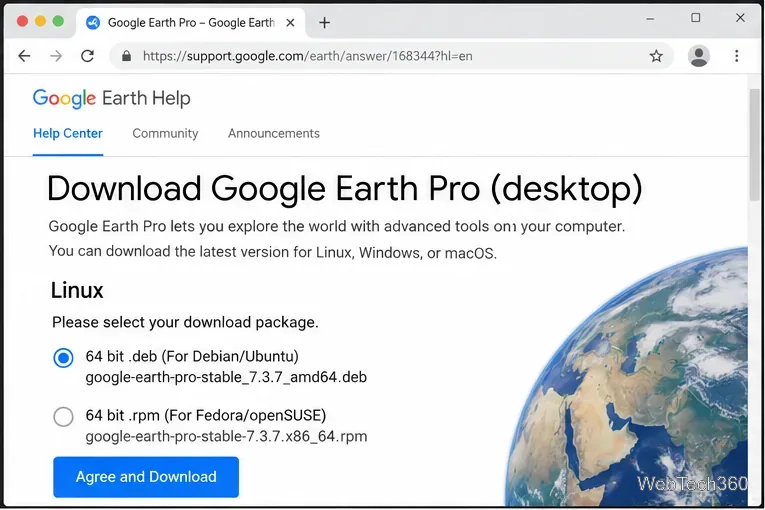The width and height of the screenshot is (765, 510).
Task: Select the 64 bit .rpm radio button
Action: click(x=63, y=417)
